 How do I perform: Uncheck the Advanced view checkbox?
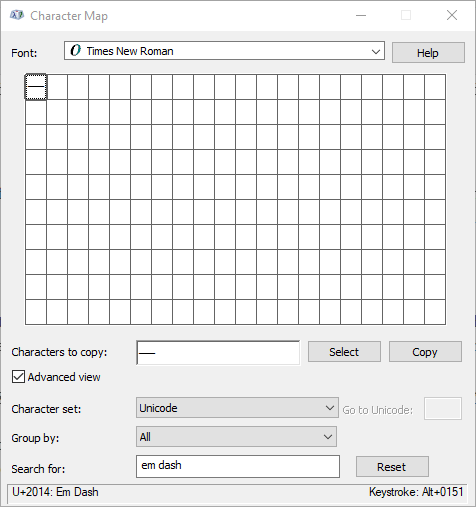point(18,377)
